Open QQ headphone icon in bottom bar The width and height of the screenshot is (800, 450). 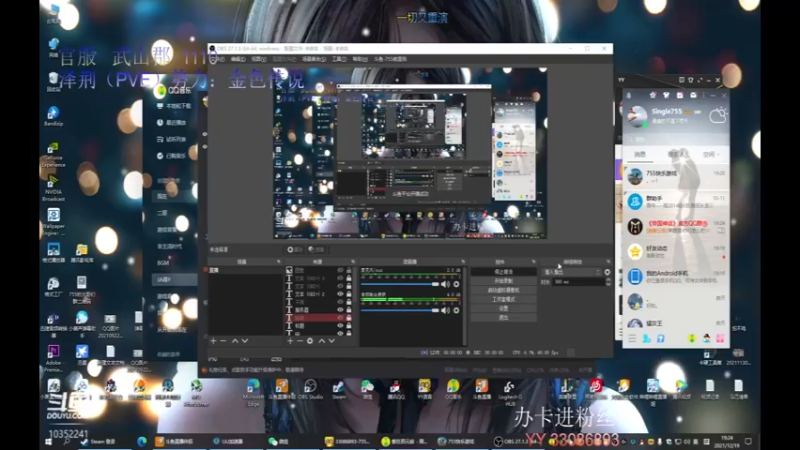tap(661, 338)
